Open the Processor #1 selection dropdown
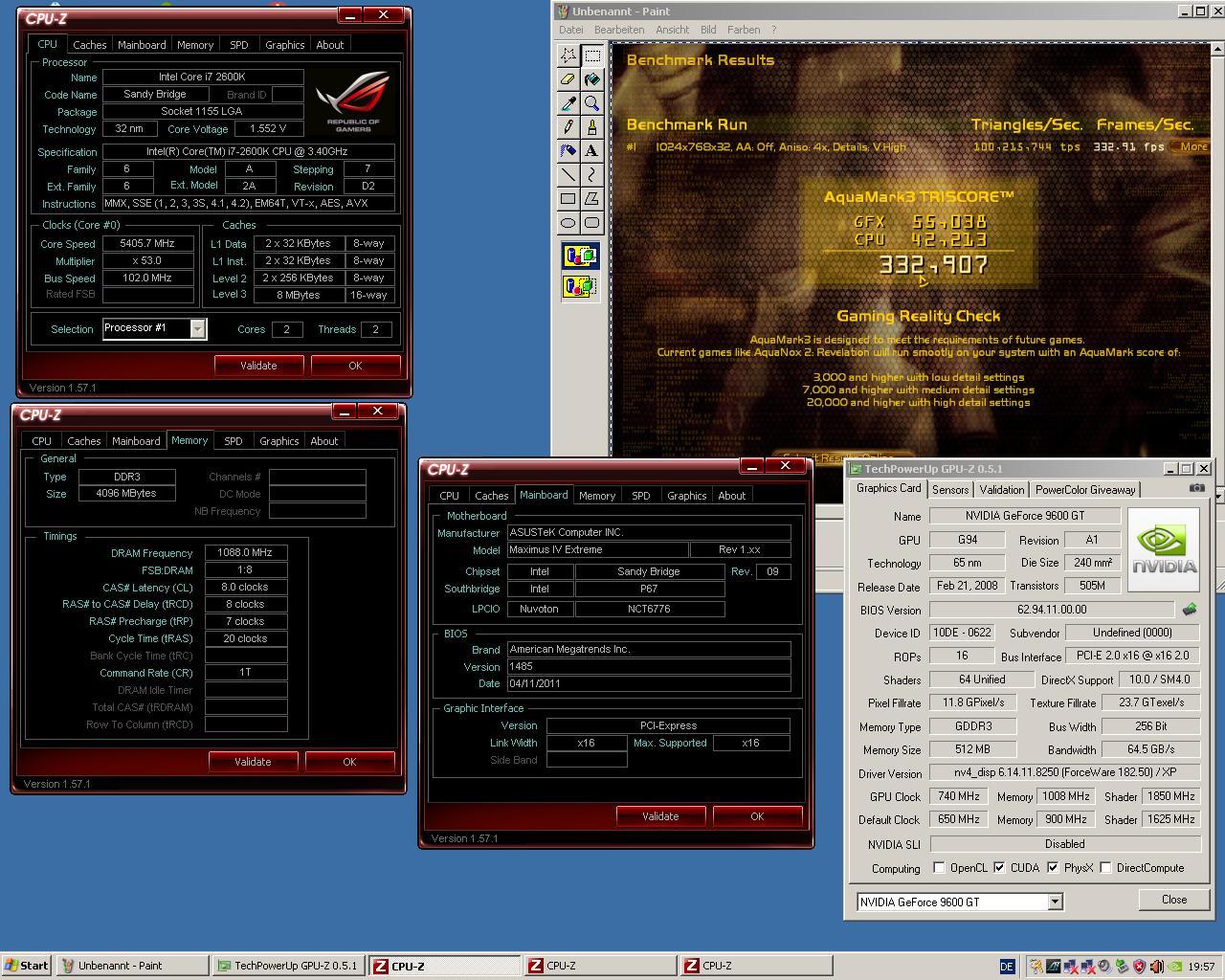The width and height of the screenshot is (1225, 980). point(197,329)
